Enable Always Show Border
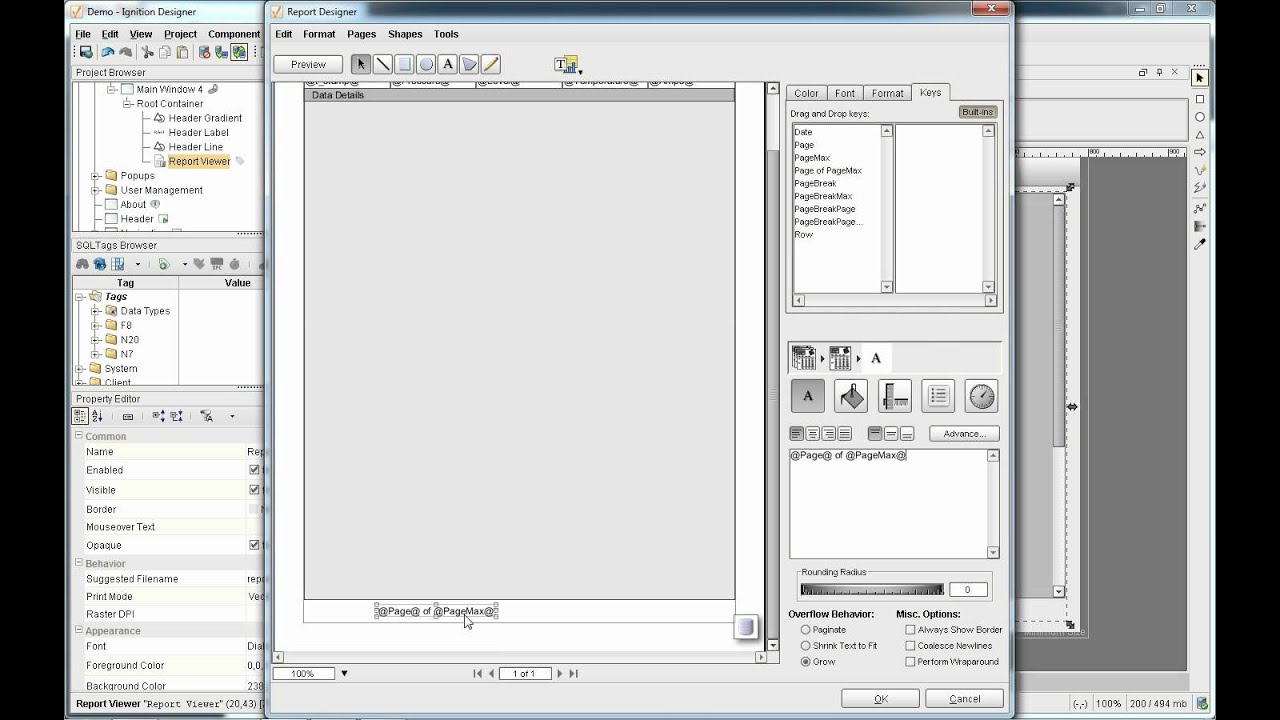The width and height of the screenshot is (1280, 720). coord(910,630)
